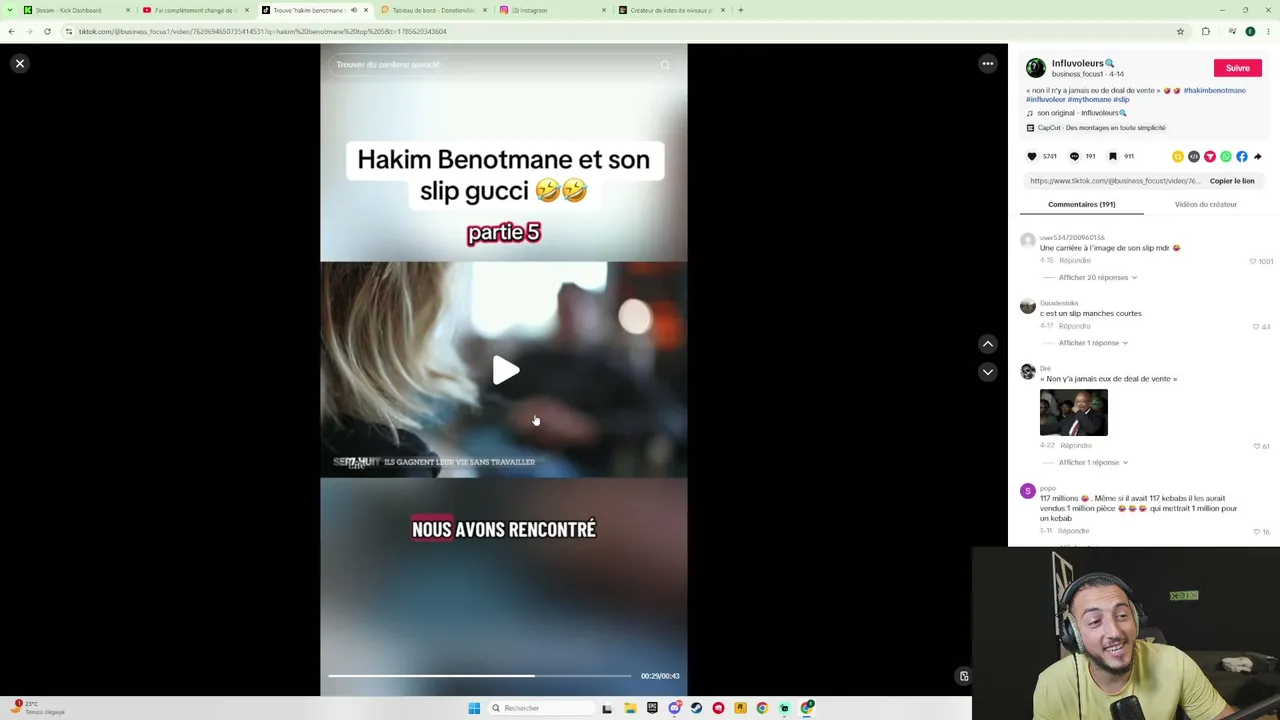
Task: Open Epic Games Launcher from the taskbar
Action: [x=652, y=708]
